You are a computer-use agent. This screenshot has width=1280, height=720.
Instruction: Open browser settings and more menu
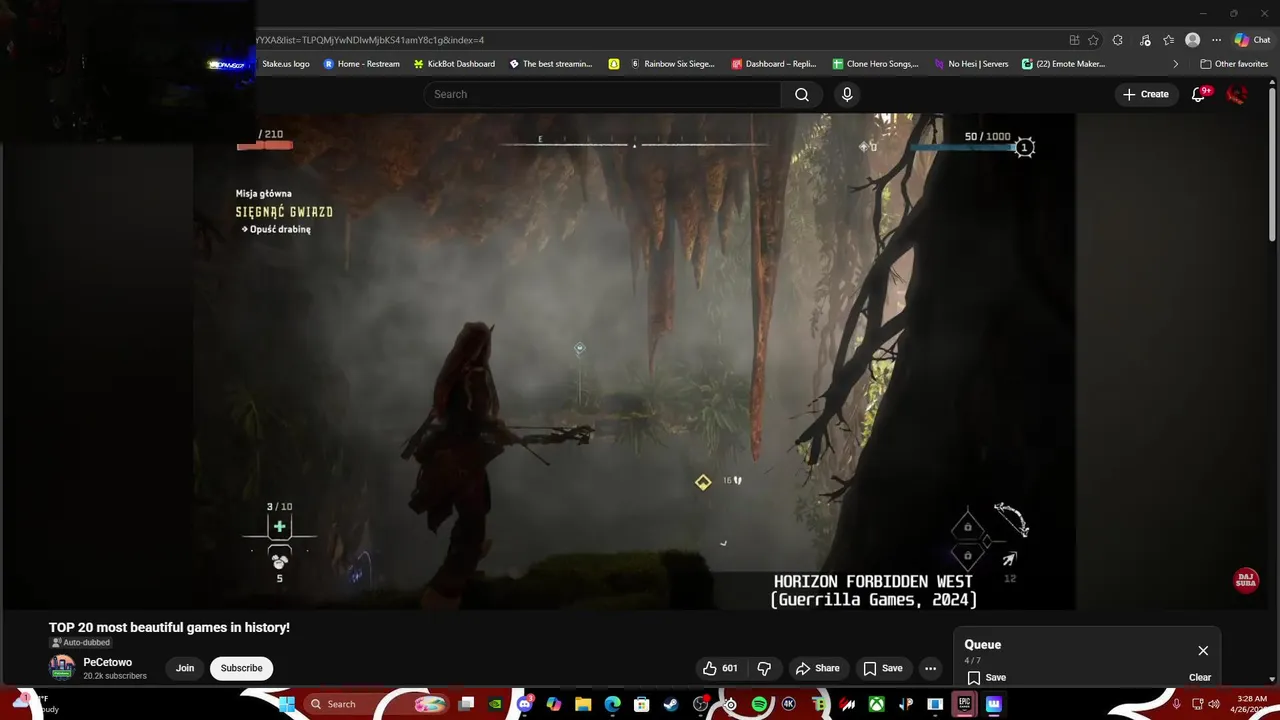(x=1216, y=40)
